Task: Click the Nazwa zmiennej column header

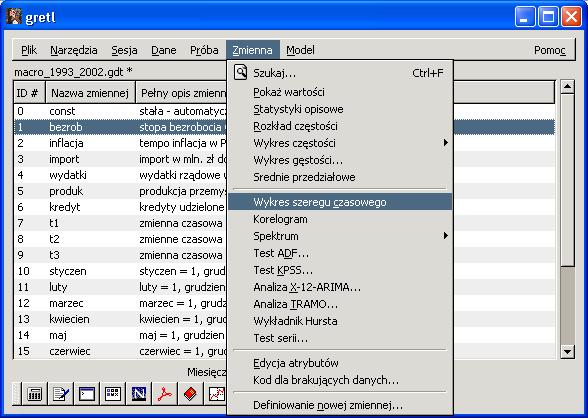Action: 90,93
